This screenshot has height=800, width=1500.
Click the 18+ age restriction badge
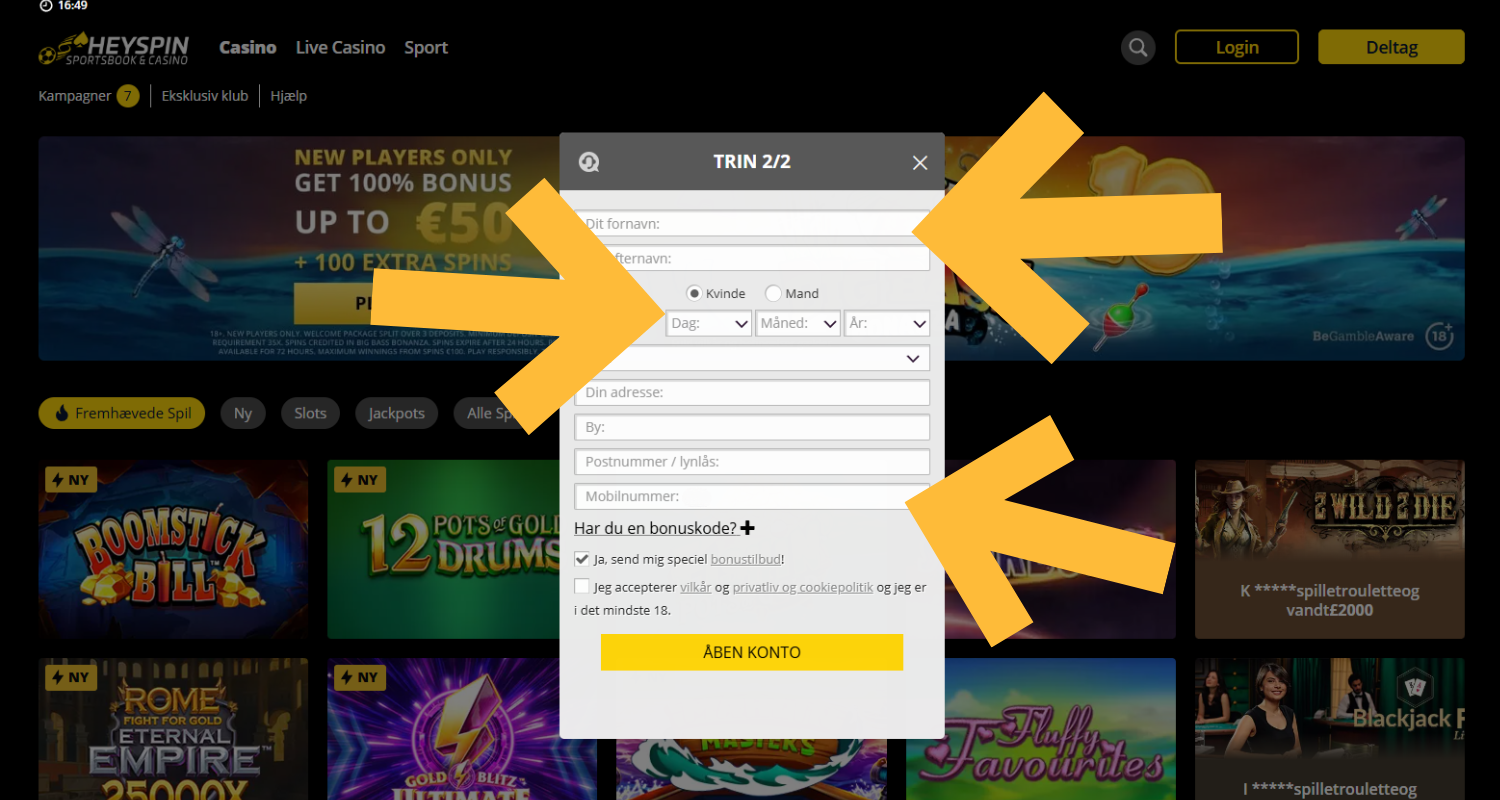point(1440,336)
